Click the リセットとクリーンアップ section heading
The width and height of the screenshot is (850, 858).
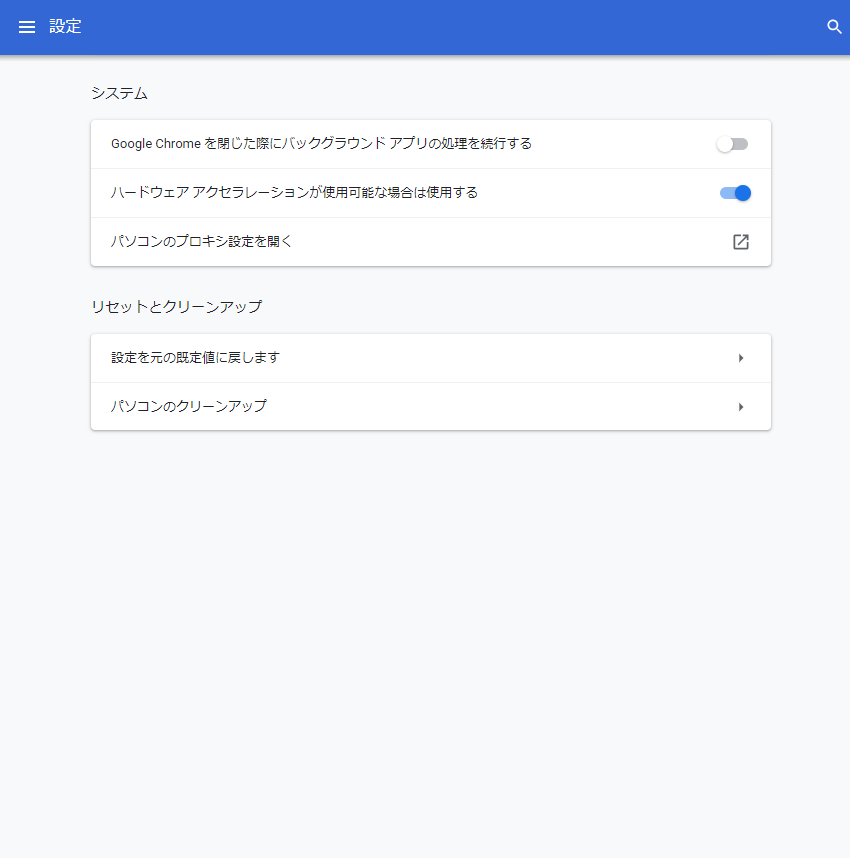click(176, 306)
